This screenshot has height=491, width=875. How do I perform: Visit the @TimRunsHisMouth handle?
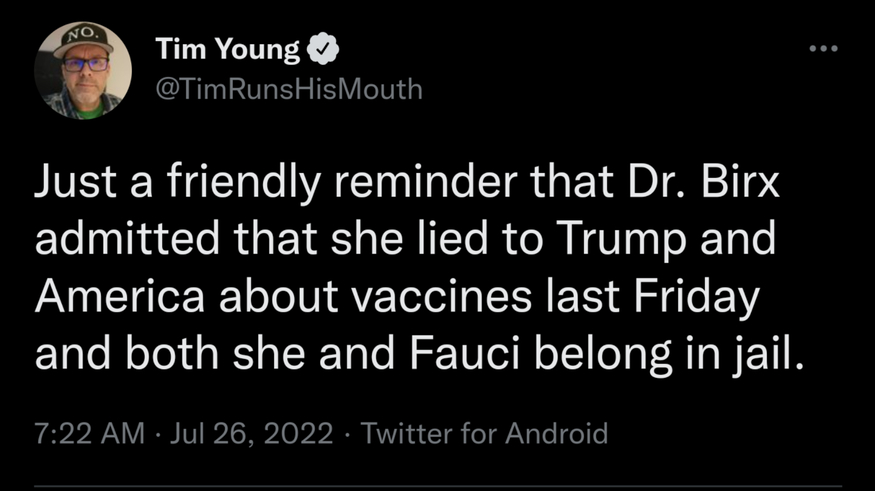tap(289, 89)
